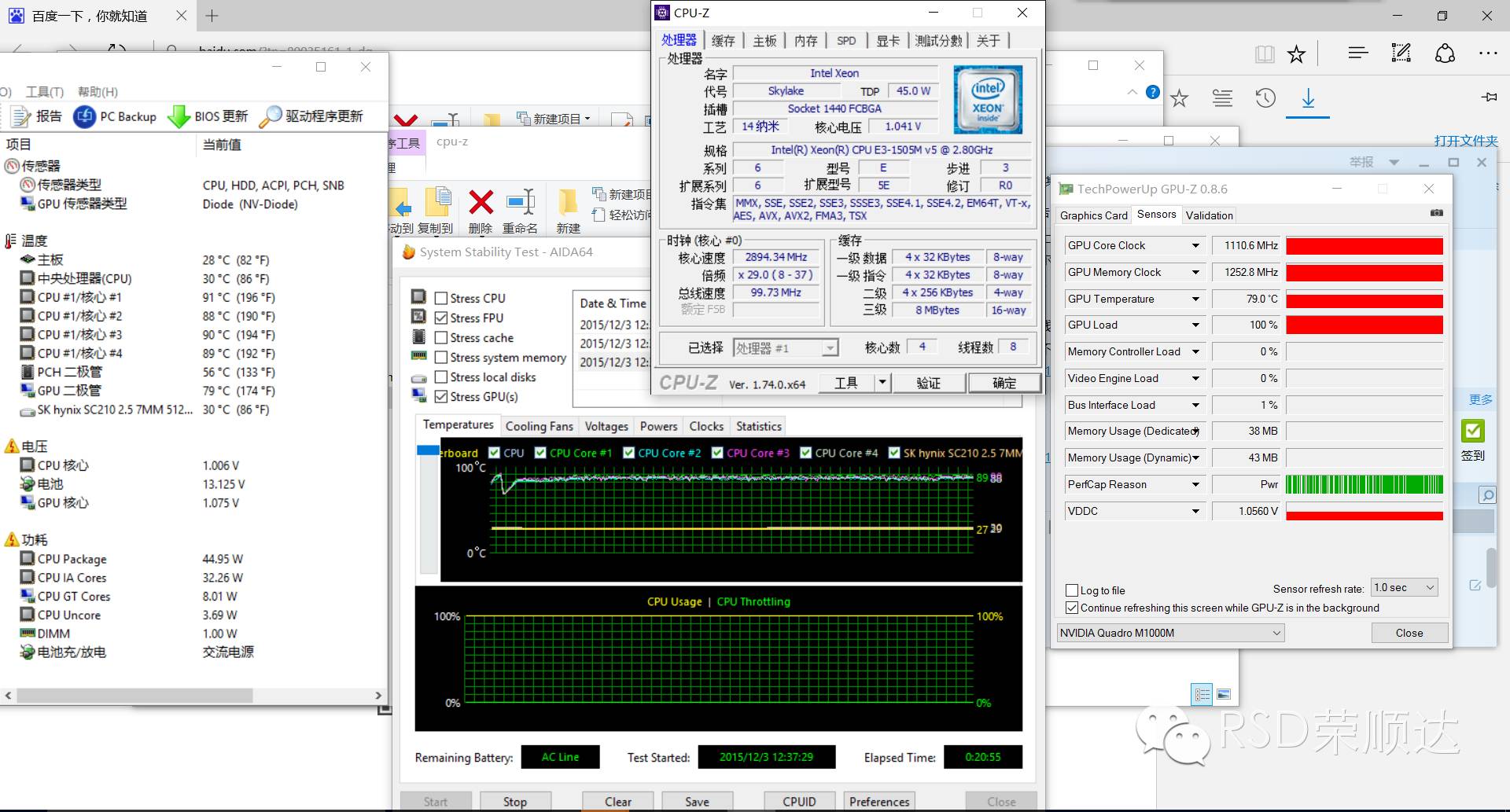
Task: Click the 报告 report icon in AIDA64 toolbar
Action: (20, 116)
